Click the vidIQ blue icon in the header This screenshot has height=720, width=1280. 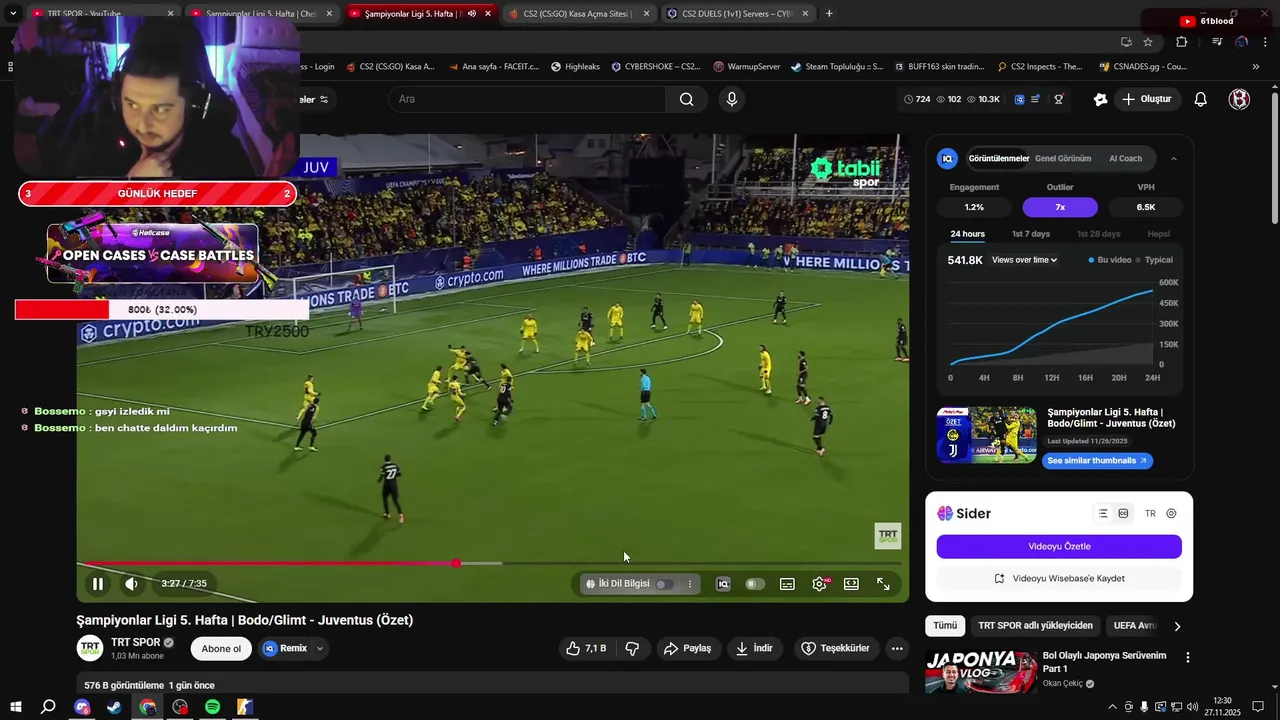(1020, 99)
